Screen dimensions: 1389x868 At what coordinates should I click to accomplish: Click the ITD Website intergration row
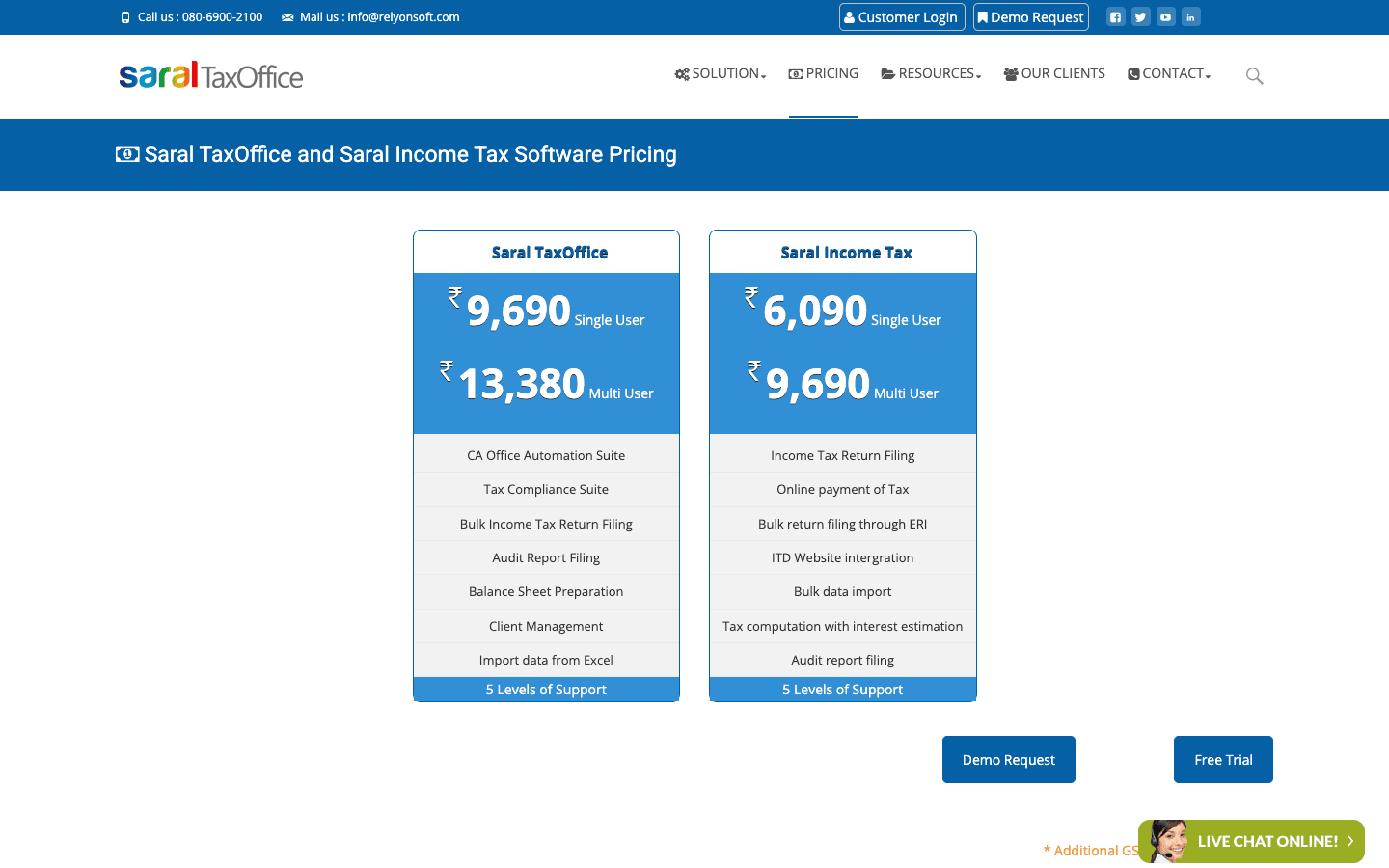[x=842, y=557]
